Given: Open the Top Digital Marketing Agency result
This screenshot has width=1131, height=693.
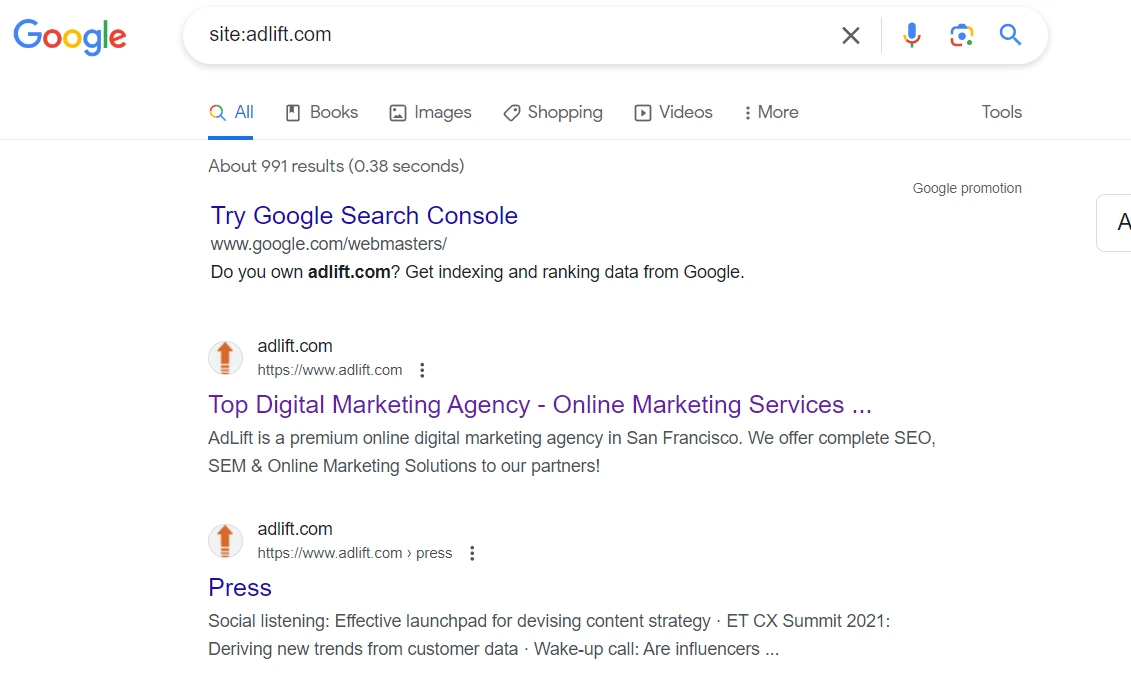Looking at the screenshot, I should coord(540,404).
